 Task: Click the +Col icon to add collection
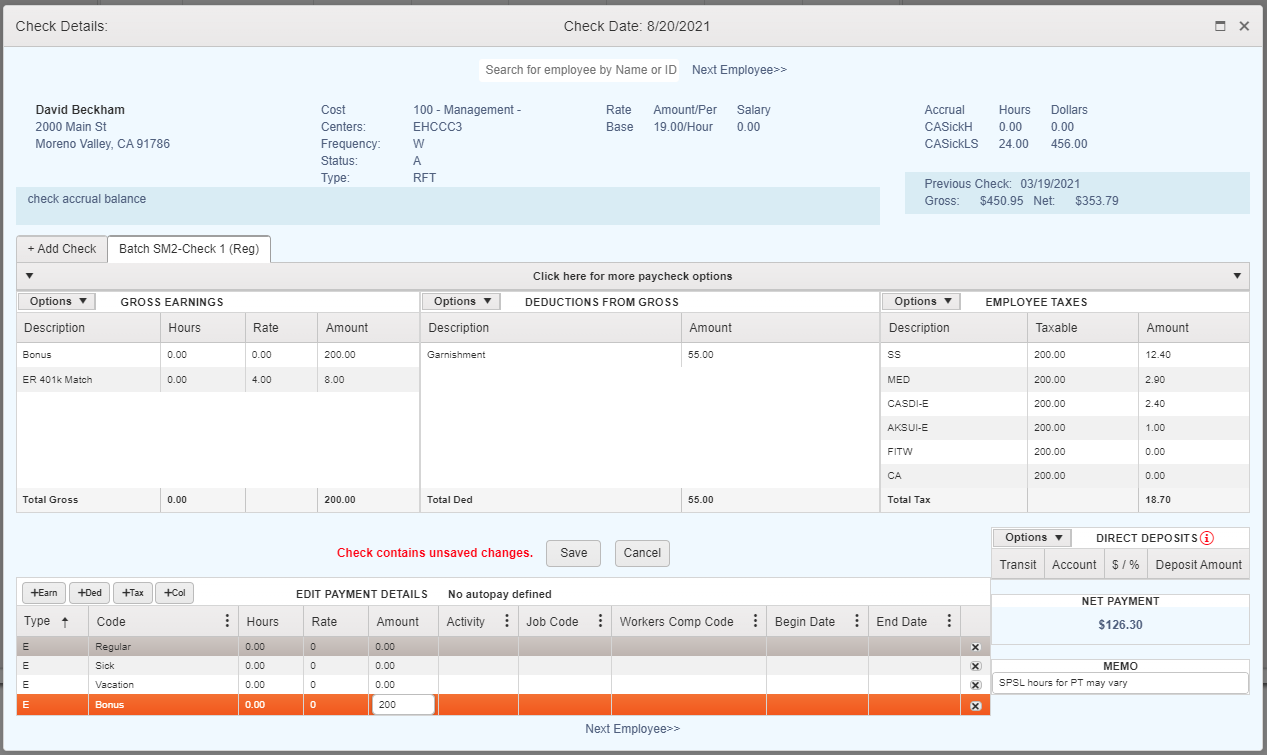(x=174, y=592)
